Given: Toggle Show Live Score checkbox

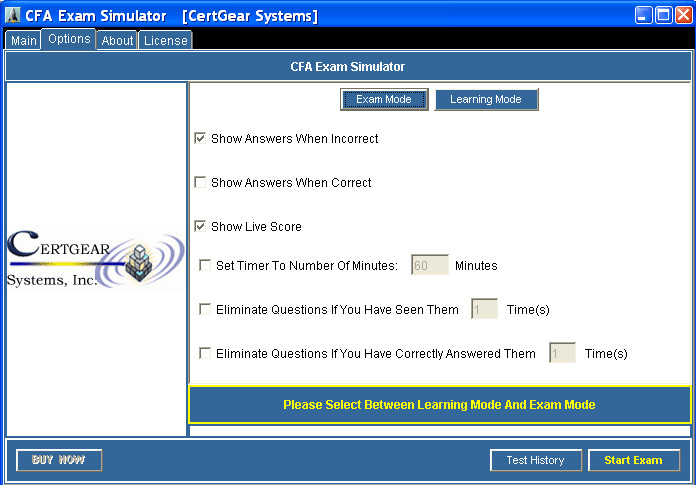Looking at the screenshot, I should pyautogui.click(x=200, y=226).
